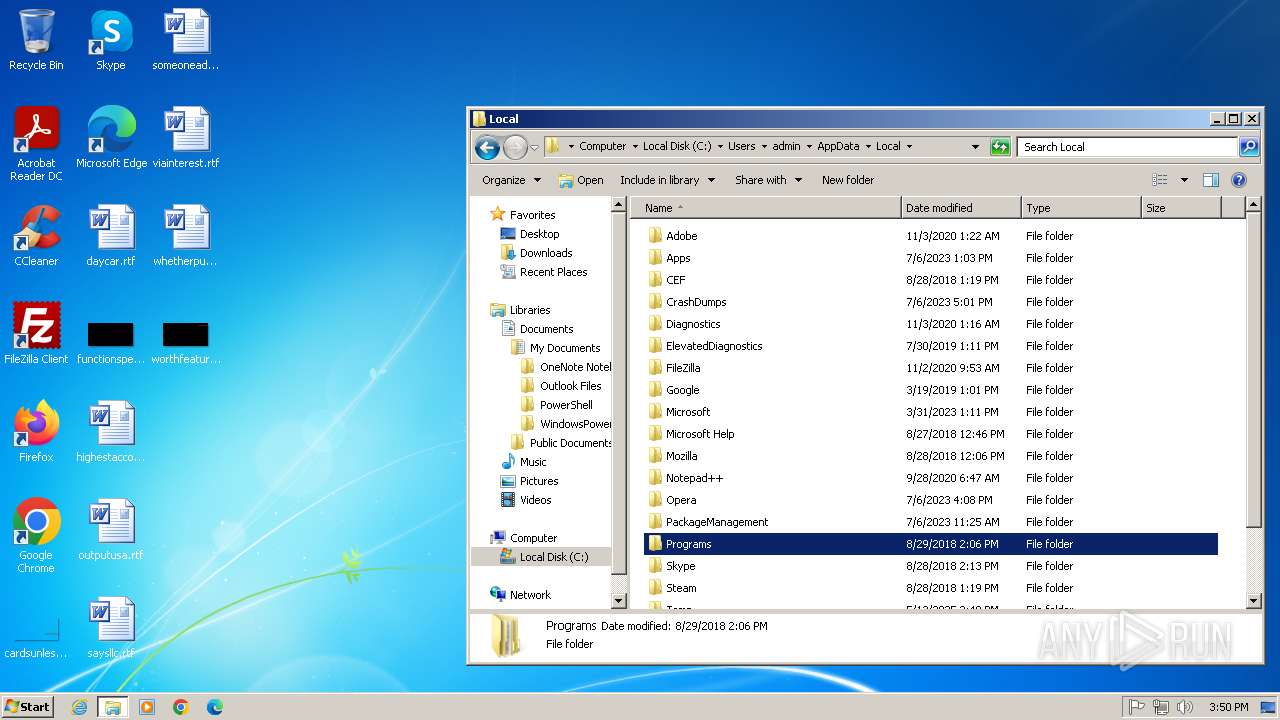Select the Steam folder row
Screen dimensions: 1280x720
(x=931, y=588)
